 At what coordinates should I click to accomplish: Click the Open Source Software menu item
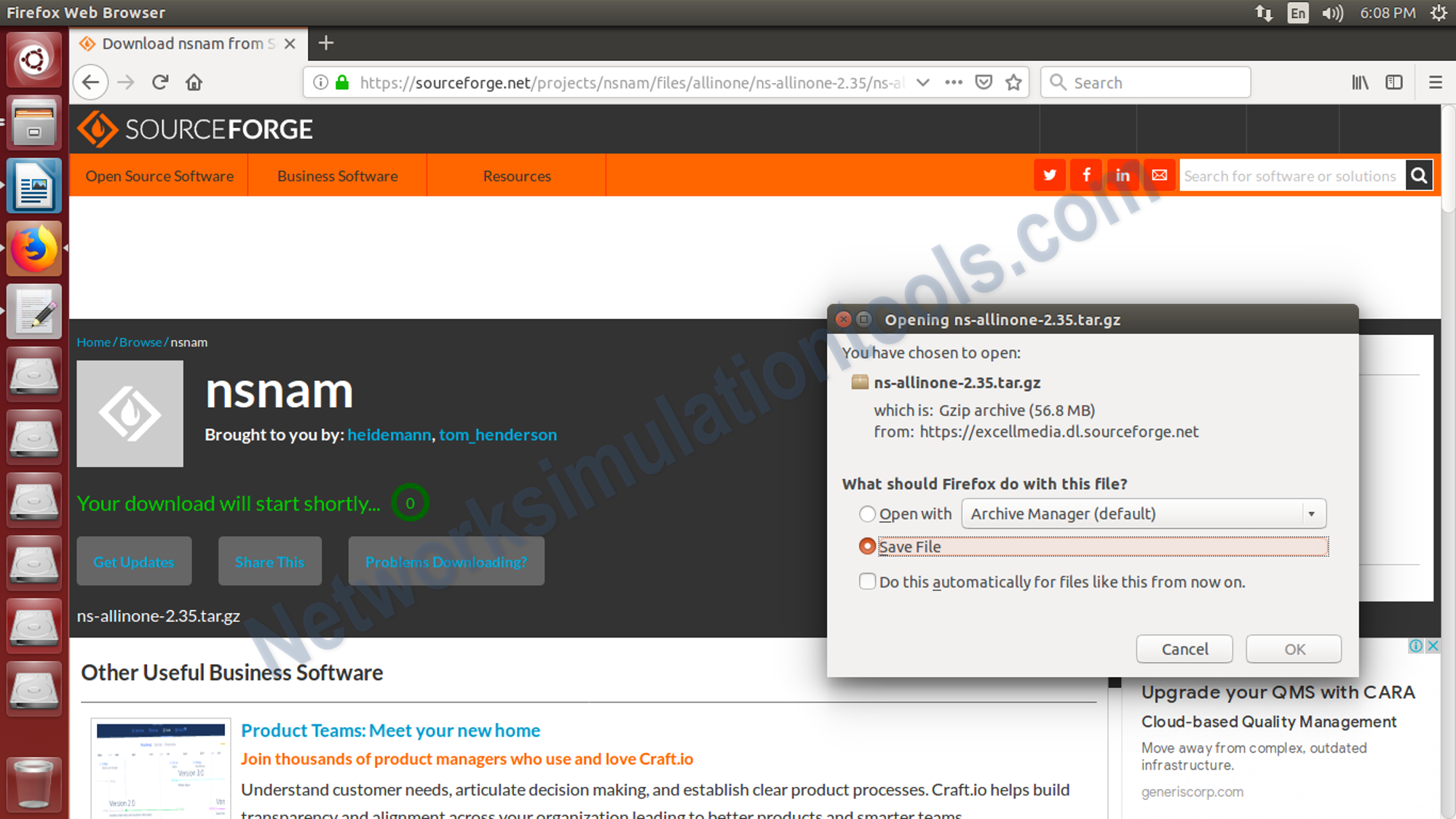coord(160,175)
